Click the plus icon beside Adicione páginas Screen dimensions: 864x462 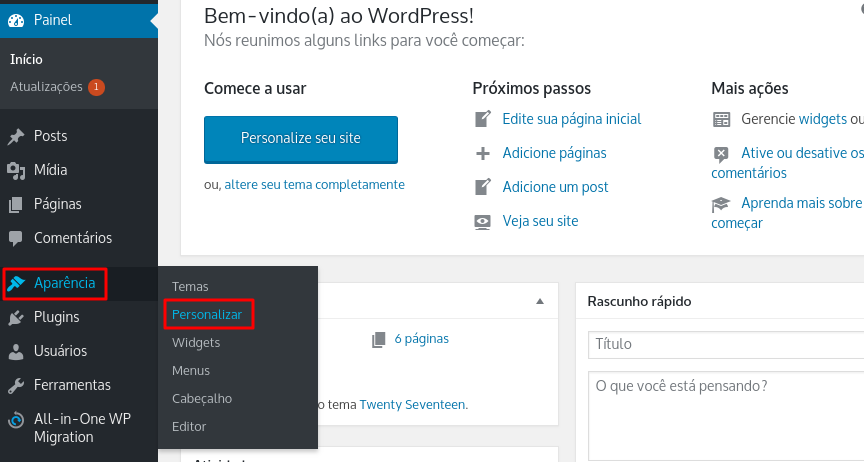click(x=483, y=153)
